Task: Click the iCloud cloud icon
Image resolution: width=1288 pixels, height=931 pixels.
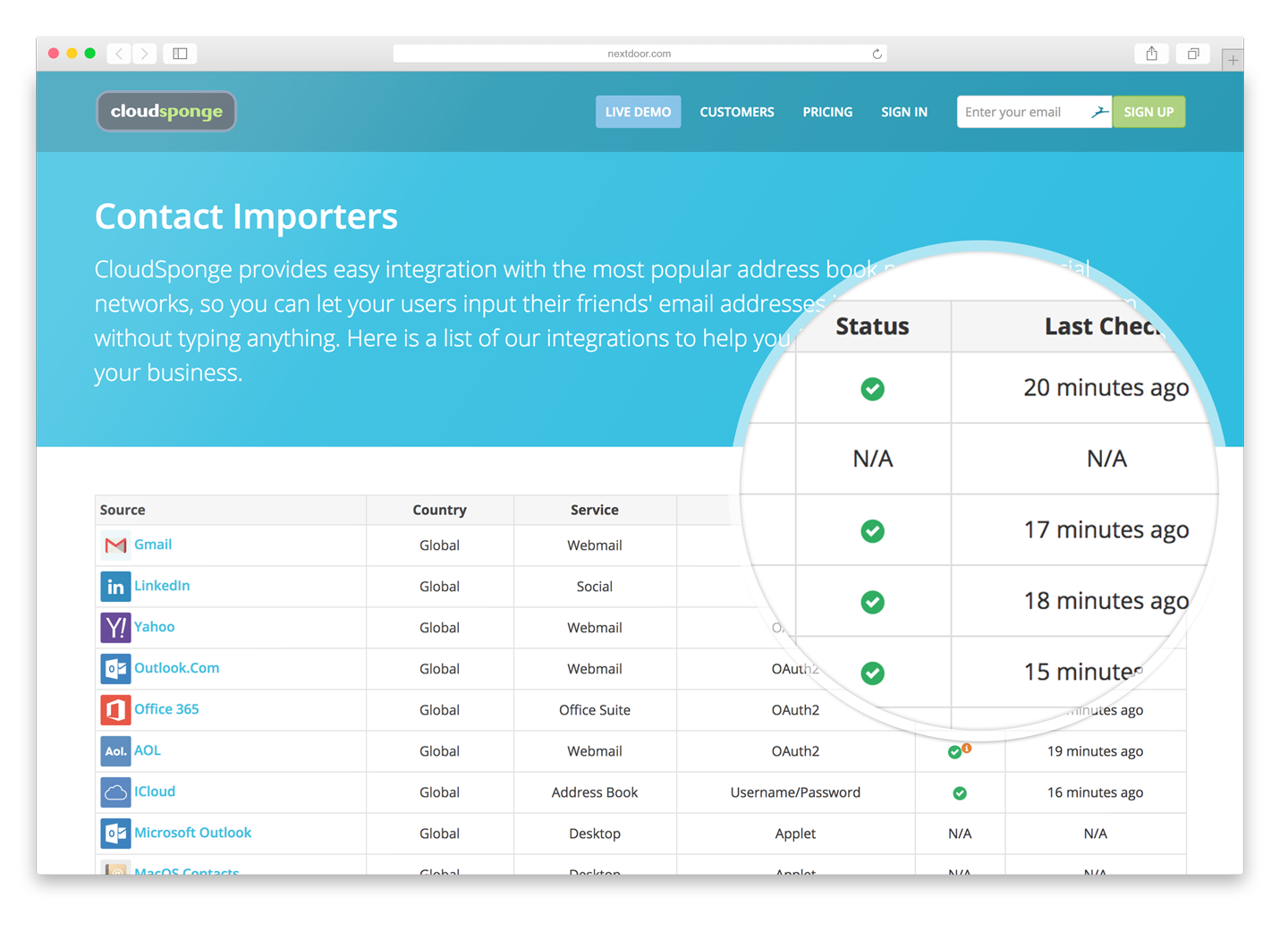Action: (x=115, y=792)
